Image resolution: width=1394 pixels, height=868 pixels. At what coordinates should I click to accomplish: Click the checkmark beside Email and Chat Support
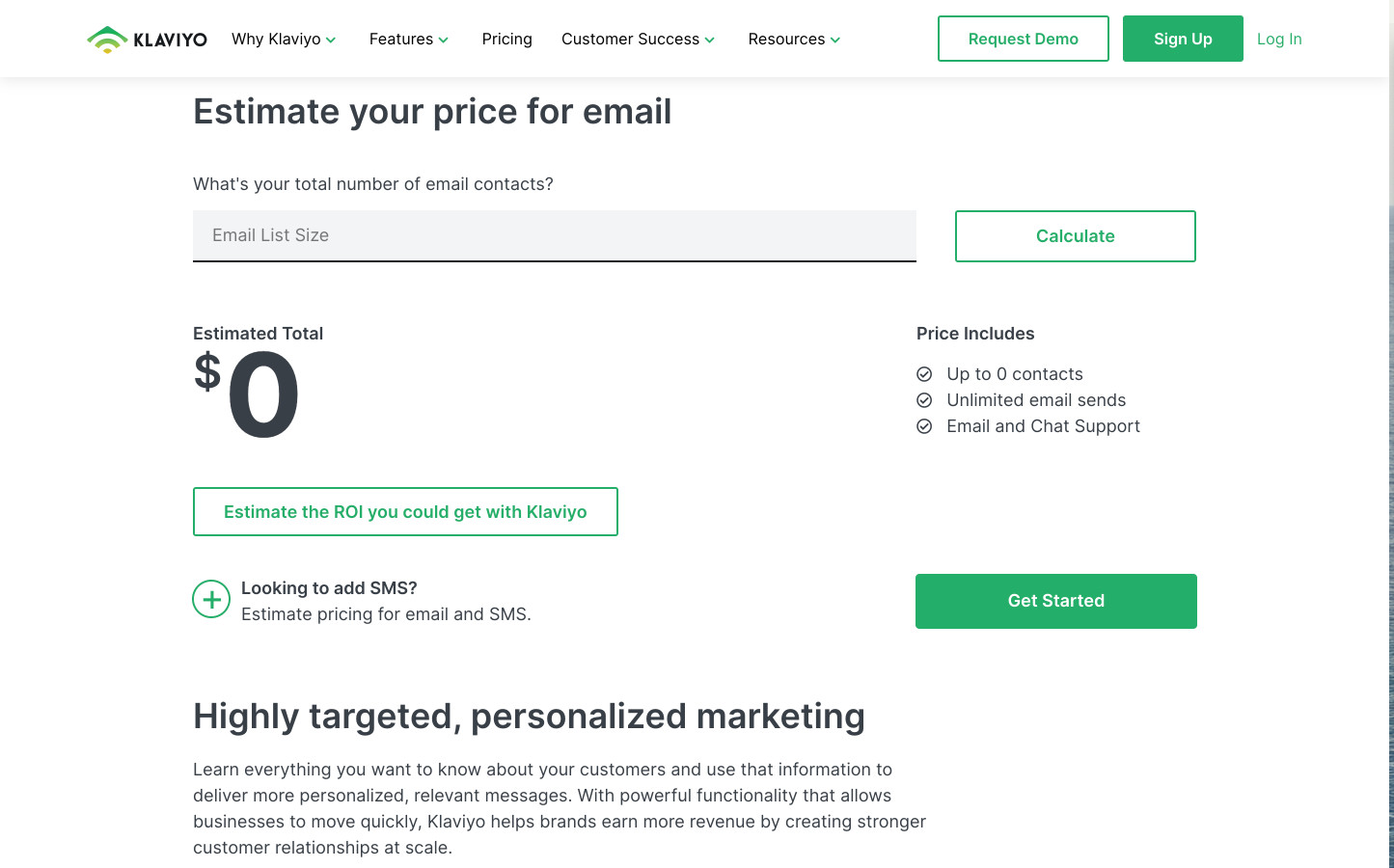tap(924, 426)
